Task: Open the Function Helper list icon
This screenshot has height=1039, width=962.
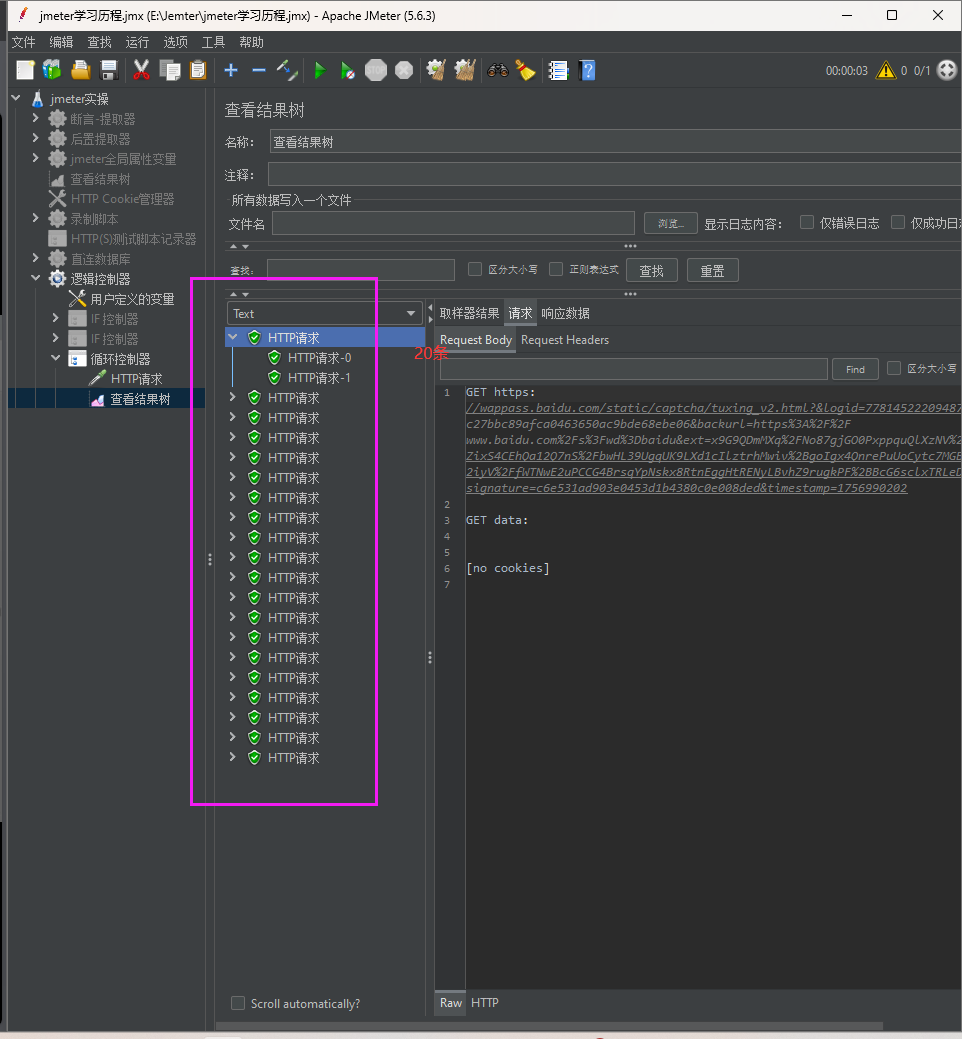Action: click(559, 70)
